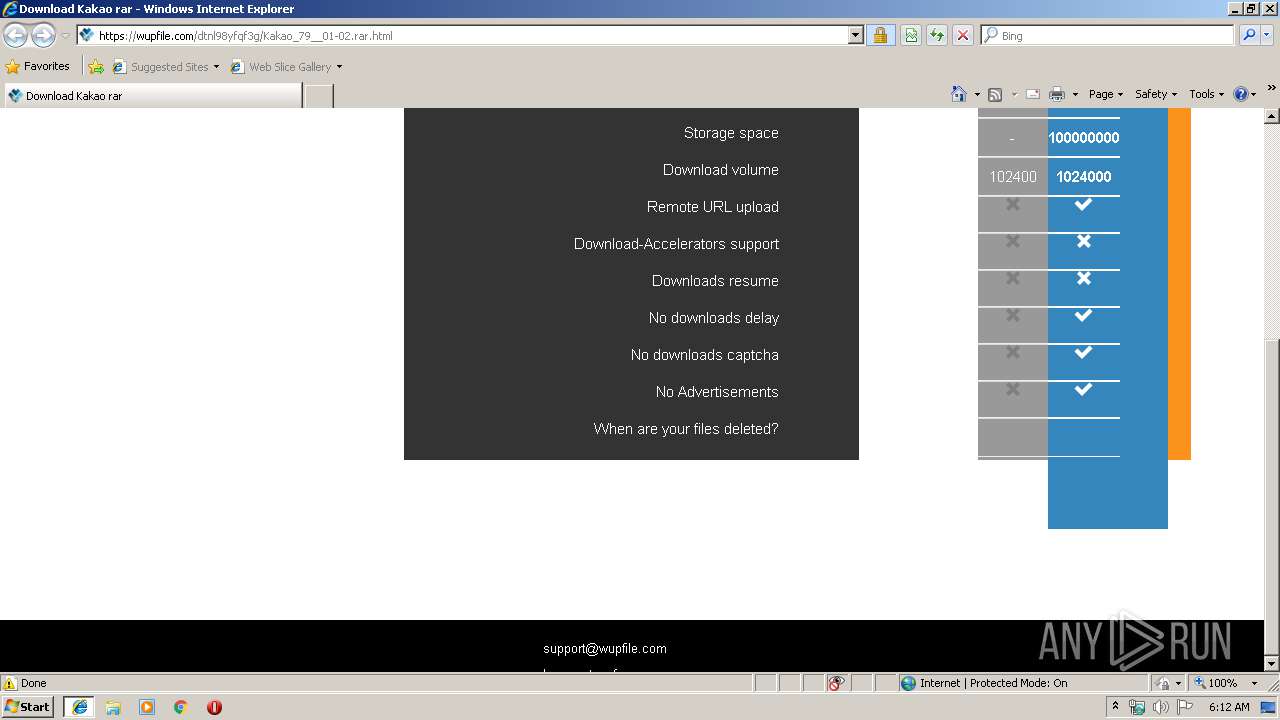This screenshot has height=720, width=1280.
Task: Click the RSS feeds icon
Action: pos(995,94)
